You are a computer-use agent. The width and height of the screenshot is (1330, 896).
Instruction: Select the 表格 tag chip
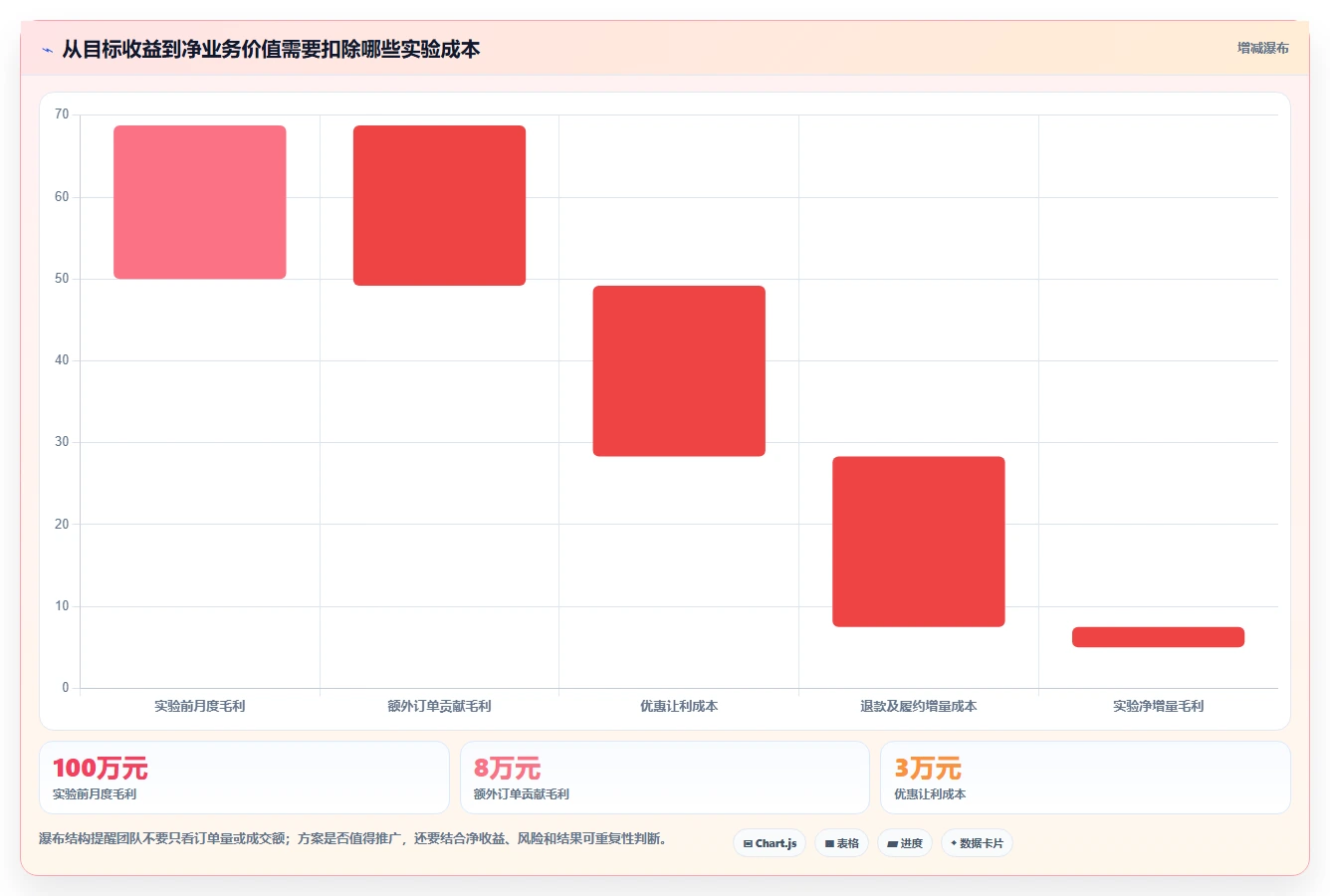point(841,843)
